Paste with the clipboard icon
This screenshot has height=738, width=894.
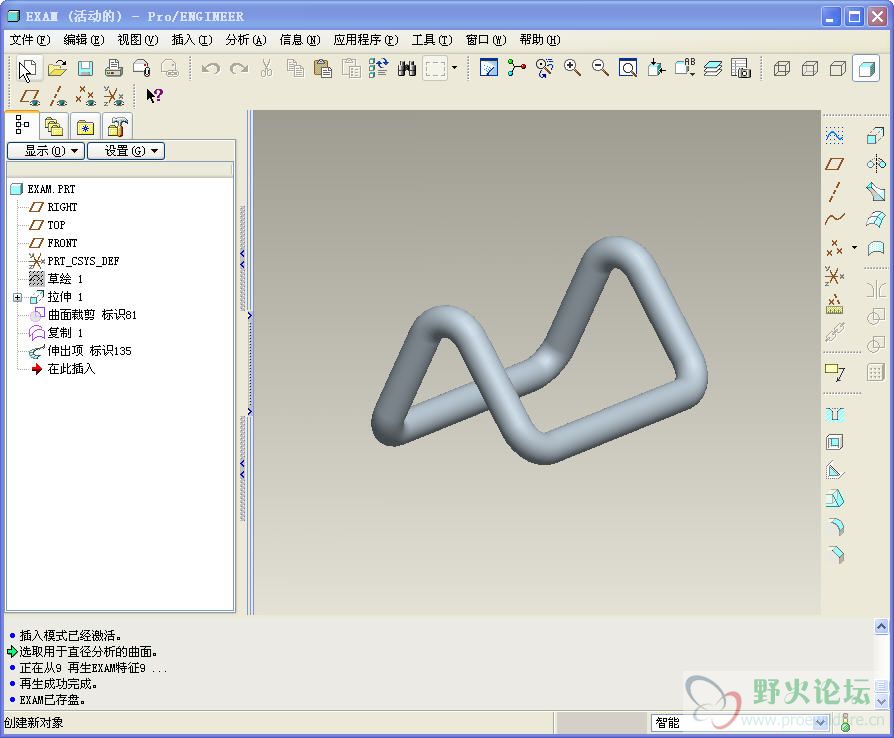(323, 68)
